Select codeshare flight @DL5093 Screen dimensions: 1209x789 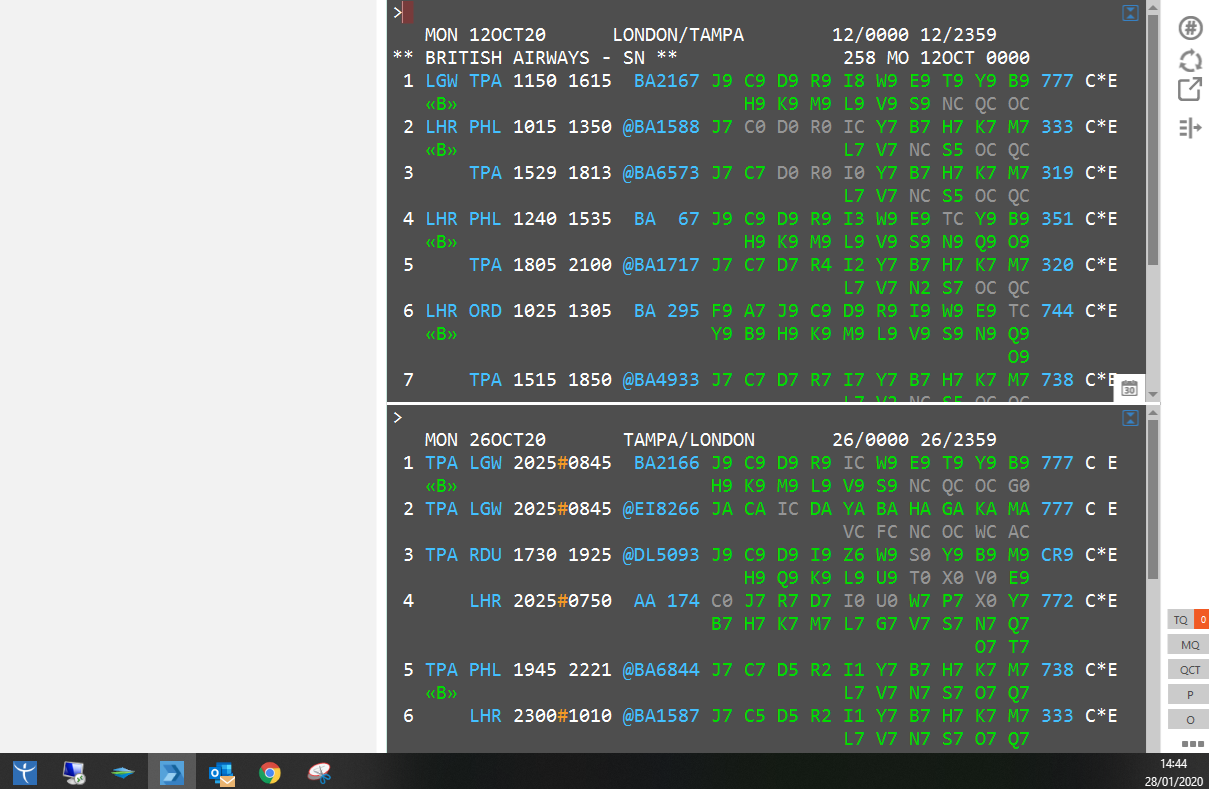(661, 555)
